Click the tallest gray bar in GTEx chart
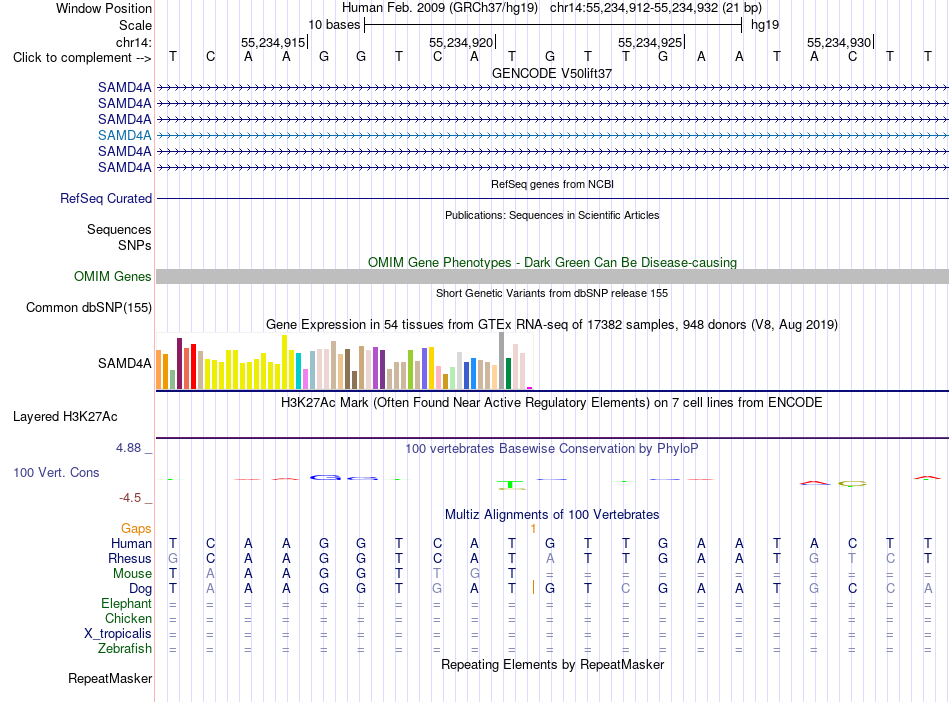This screenshot has height=702, width=950. (502, 360)
